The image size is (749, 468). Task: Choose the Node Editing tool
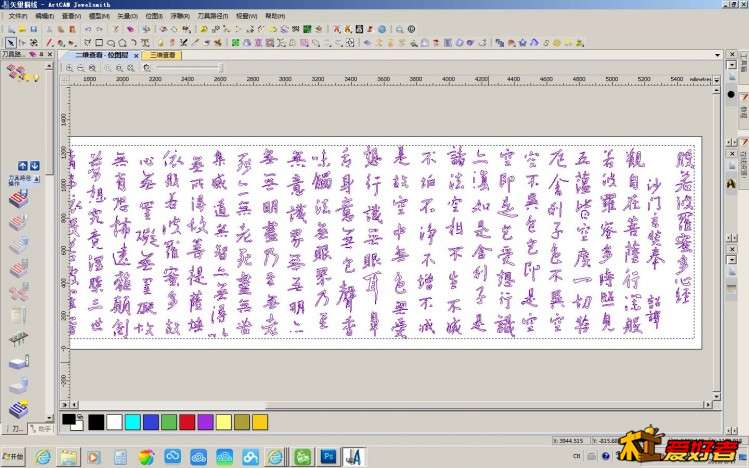22,43
